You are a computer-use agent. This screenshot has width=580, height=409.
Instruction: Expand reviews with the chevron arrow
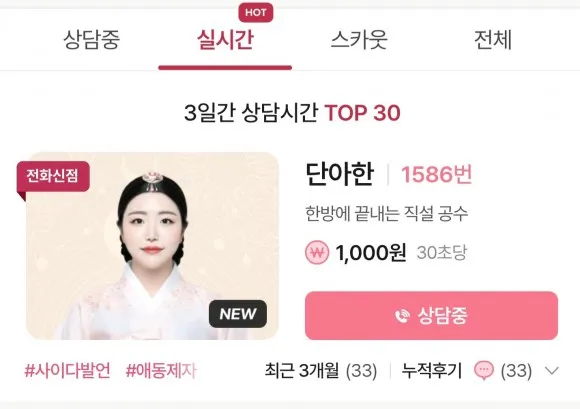(552, 371)
